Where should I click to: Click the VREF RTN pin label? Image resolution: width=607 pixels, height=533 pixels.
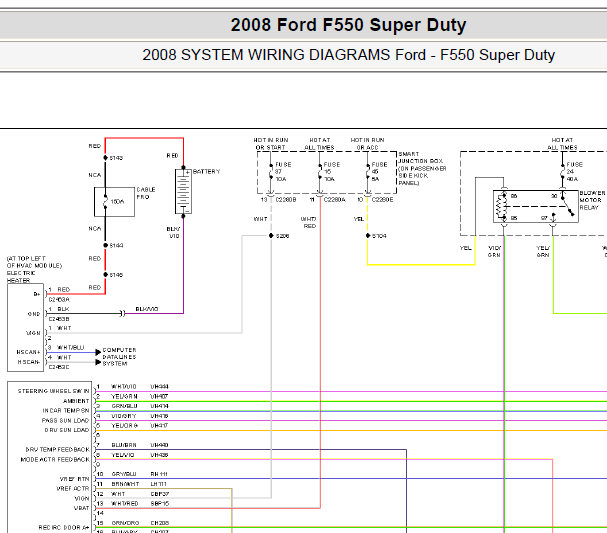75,479
